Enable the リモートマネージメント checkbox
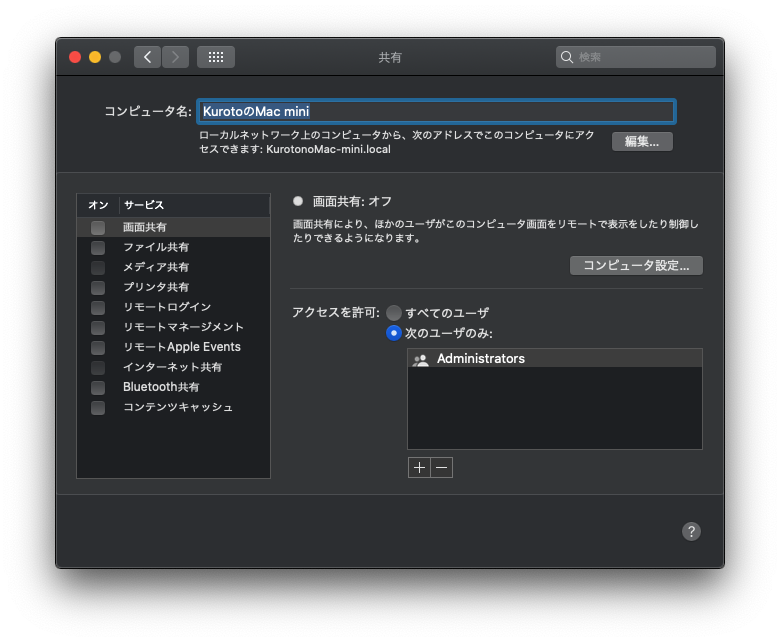Screen dimensions: 780x642 (98, 328)
